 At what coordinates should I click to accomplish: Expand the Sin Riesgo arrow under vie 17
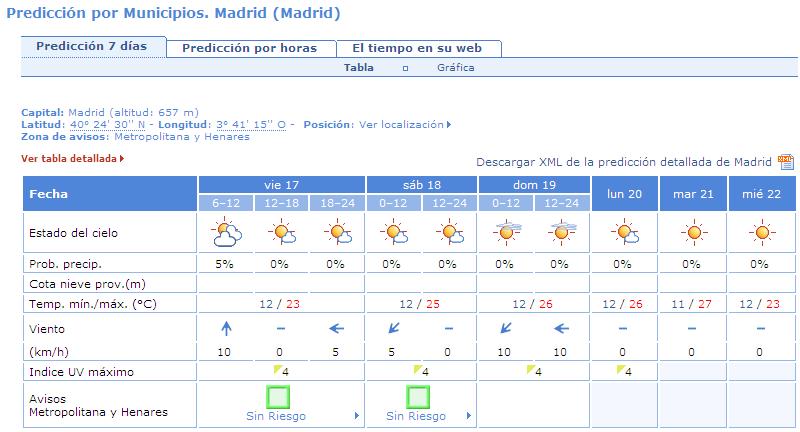pos(357,416)
